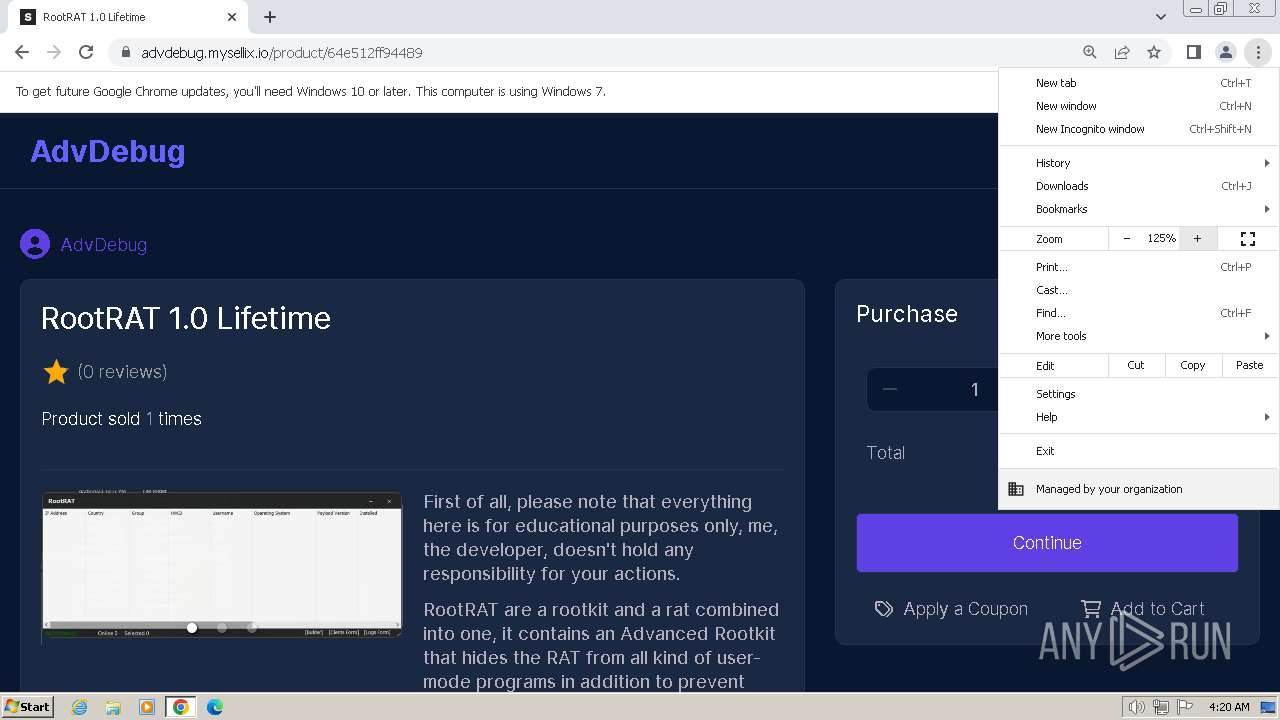
Task: Open a new browser tab with plus
Action: point(270,17)
